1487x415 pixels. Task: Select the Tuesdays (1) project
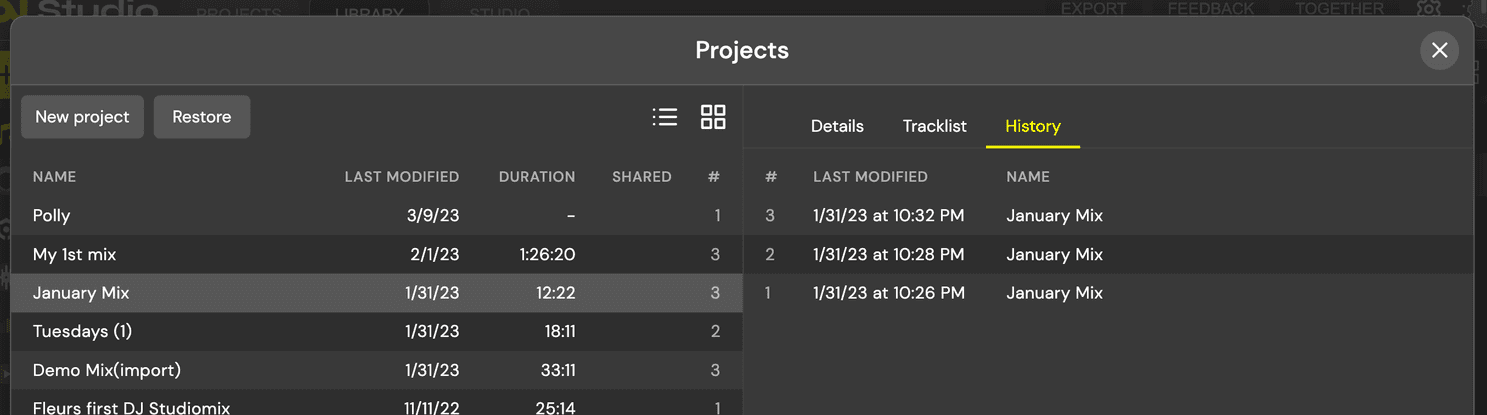pos(377,331)
